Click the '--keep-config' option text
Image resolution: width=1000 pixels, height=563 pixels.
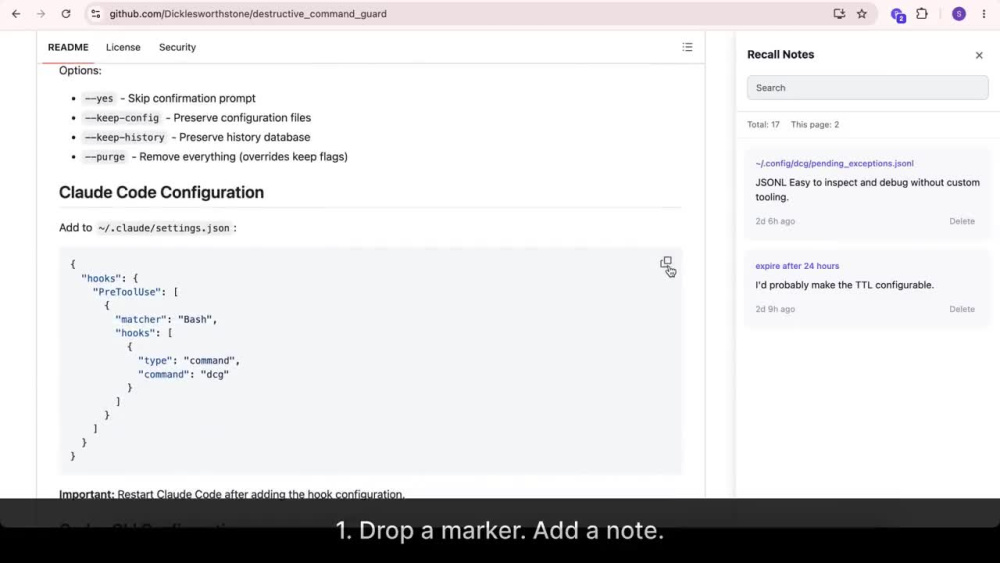122,118
